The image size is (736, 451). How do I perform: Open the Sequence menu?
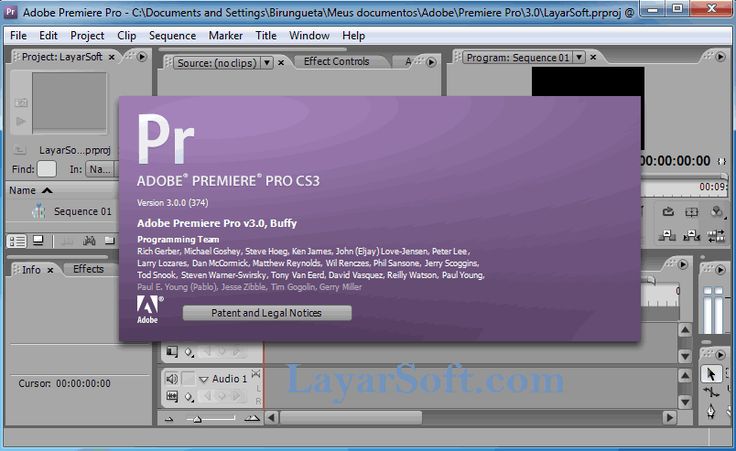pyautogui.click(x=172, y=36)
